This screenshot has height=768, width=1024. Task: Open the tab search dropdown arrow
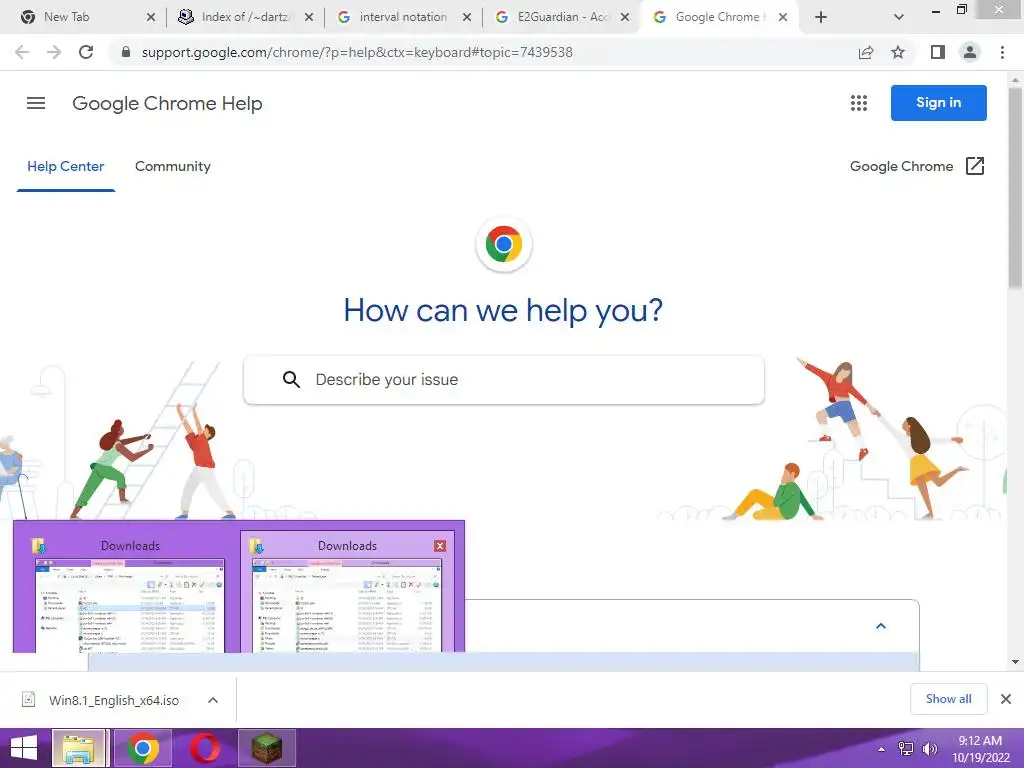click(x=899, y=17)
